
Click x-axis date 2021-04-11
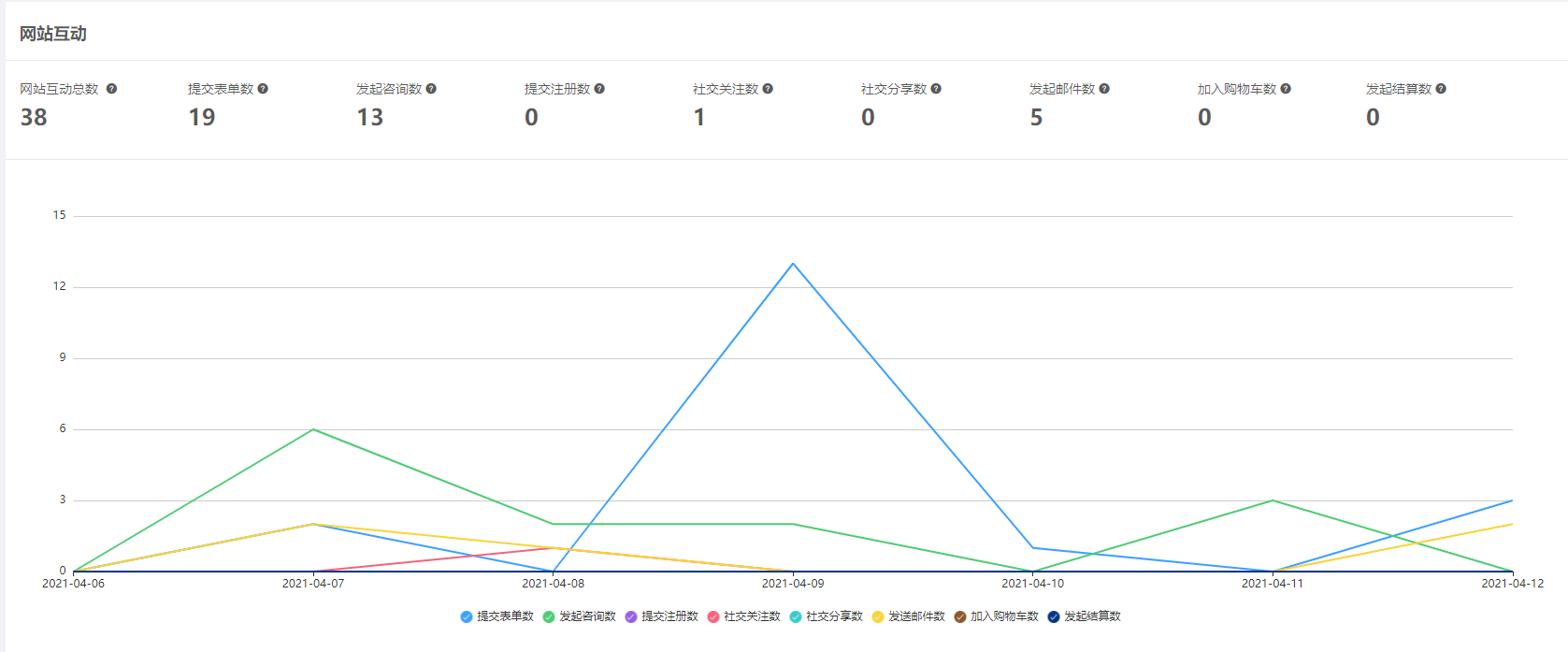1273,584
